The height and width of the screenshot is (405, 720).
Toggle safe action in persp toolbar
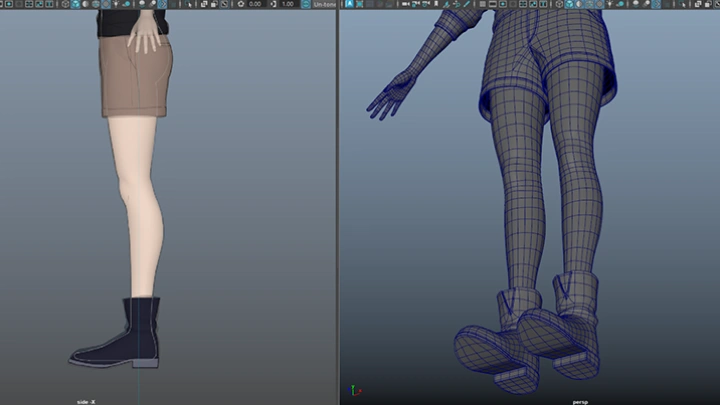click(x=533, y=4)
